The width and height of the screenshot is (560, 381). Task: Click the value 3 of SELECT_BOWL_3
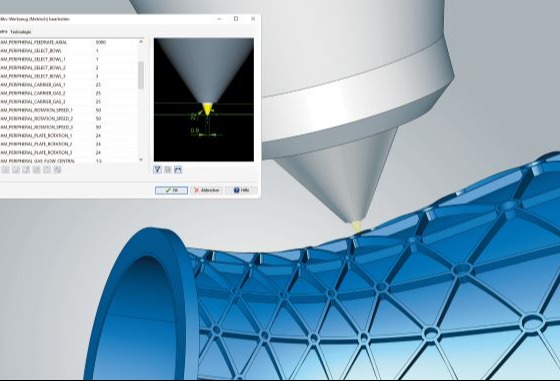(97, 76)
